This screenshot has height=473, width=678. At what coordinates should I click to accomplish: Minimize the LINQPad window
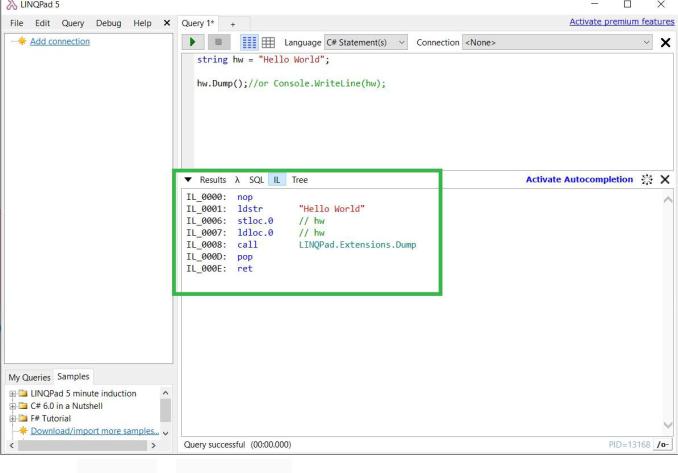pyautogui.click(x=595, y=4)
